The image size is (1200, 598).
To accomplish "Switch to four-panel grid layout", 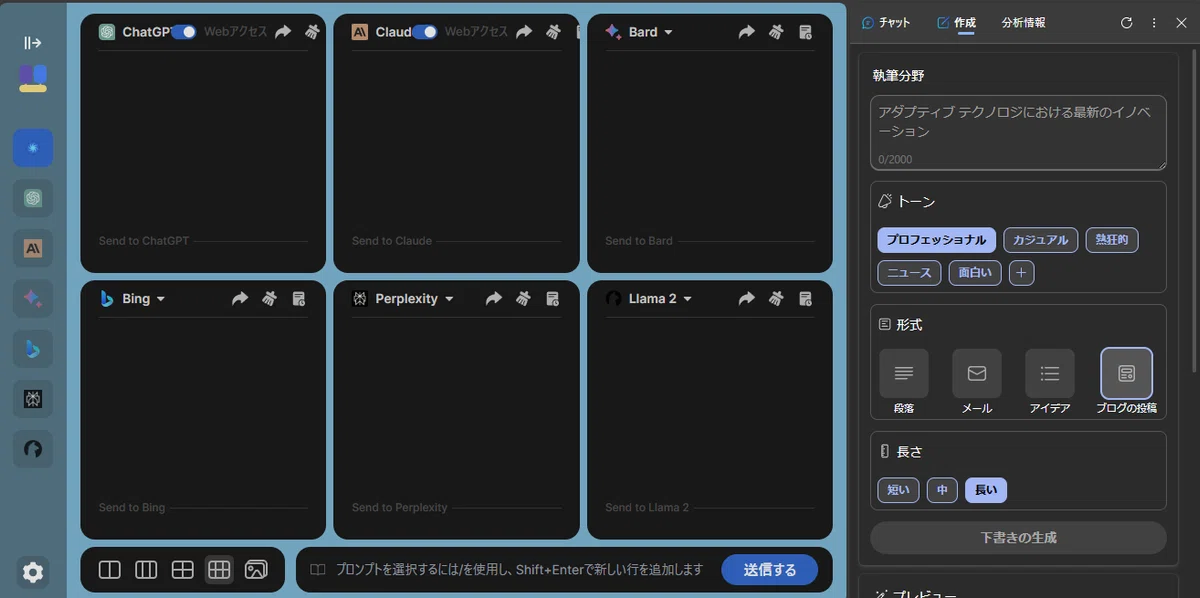I will pos(182,569).
